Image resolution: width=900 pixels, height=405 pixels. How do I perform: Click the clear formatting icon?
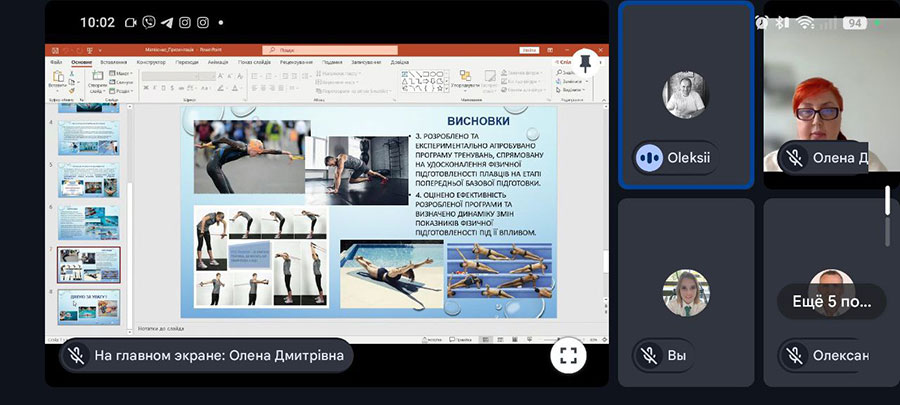(240, 76)
